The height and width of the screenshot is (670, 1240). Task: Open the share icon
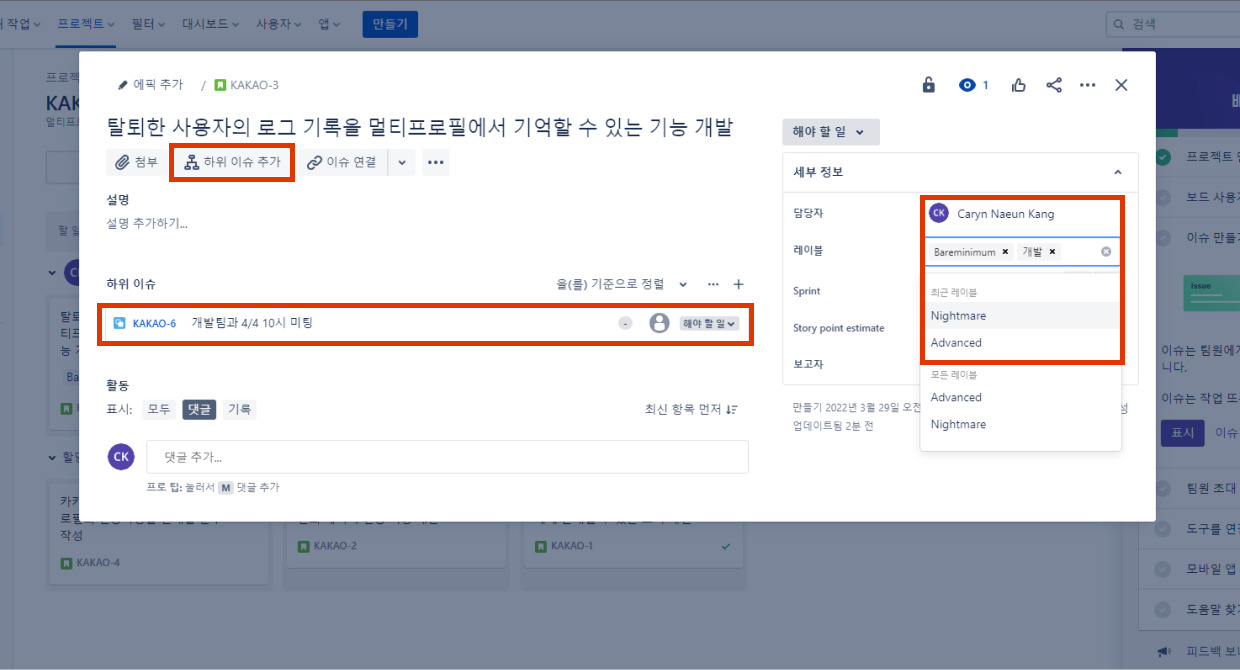(1054, 85)
